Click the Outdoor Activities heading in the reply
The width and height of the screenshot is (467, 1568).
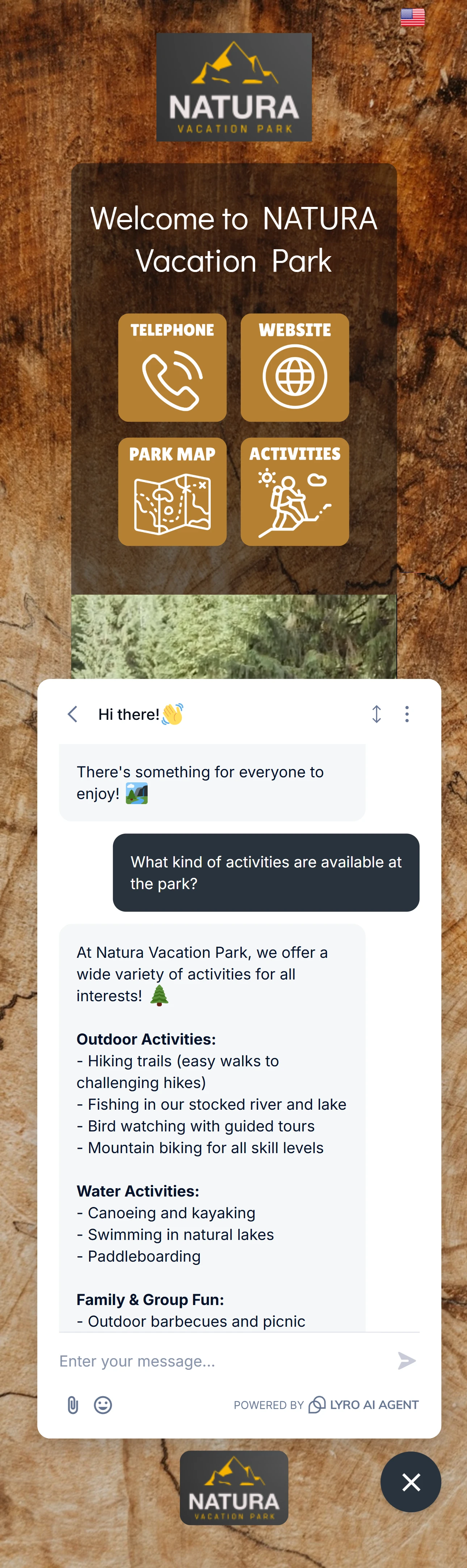click(x=146, y=1039)
